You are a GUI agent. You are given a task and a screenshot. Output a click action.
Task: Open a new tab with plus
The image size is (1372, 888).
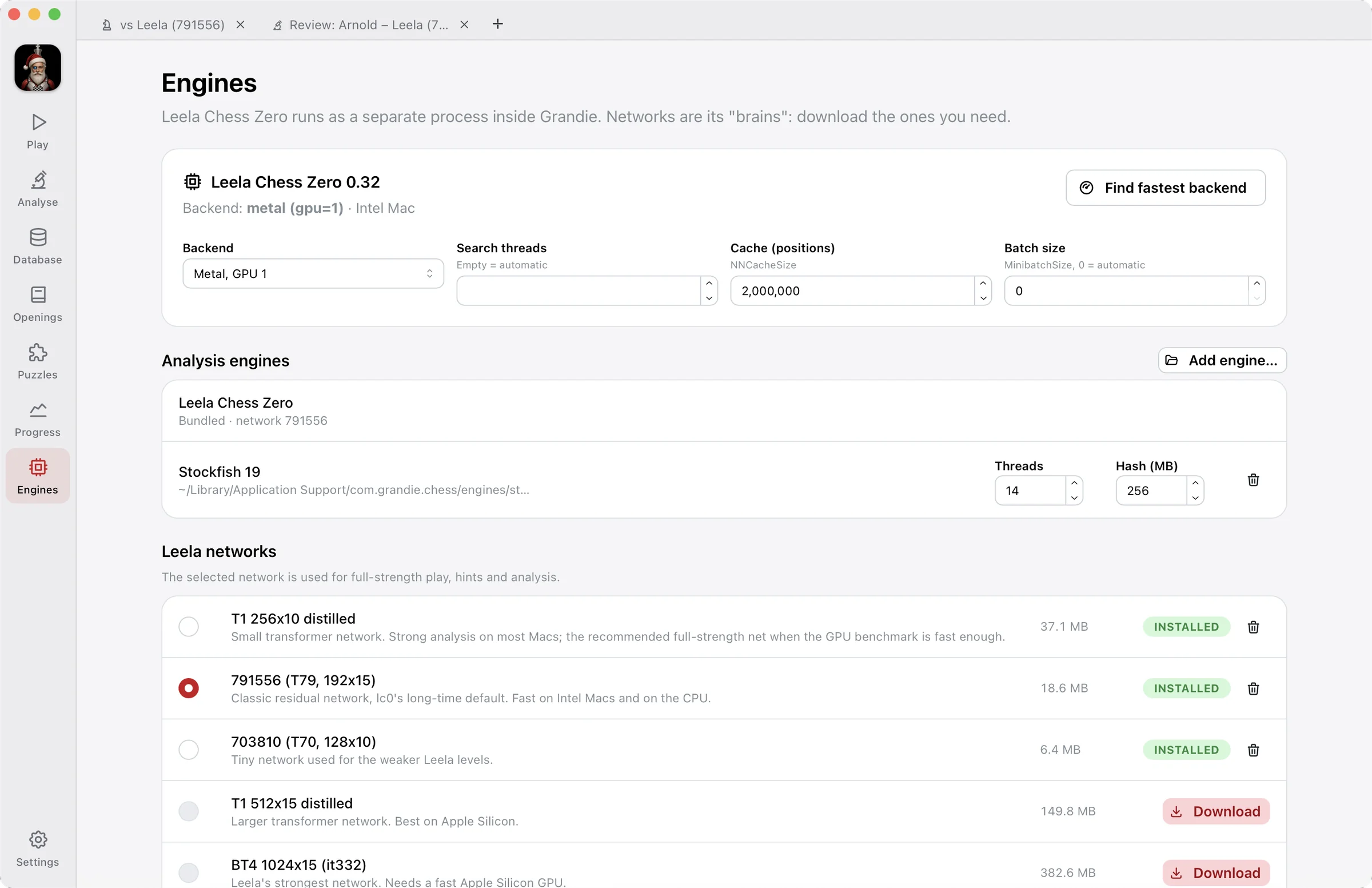[498, 24]
